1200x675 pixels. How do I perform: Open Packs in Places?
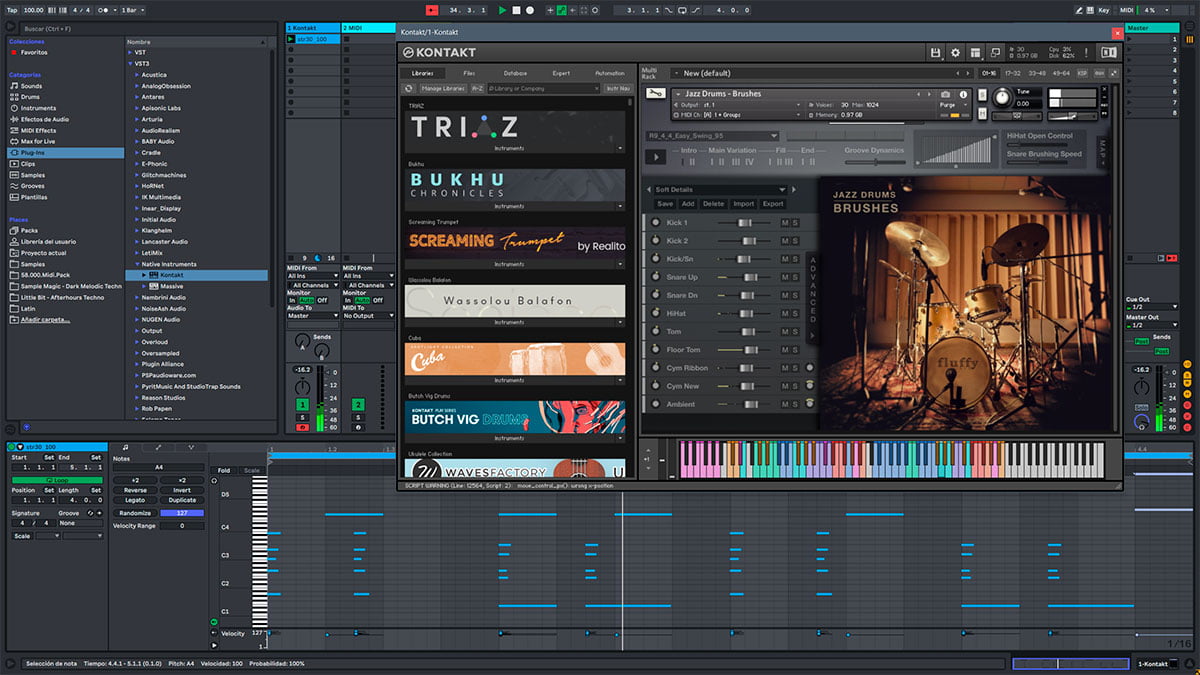coord(29,230)
